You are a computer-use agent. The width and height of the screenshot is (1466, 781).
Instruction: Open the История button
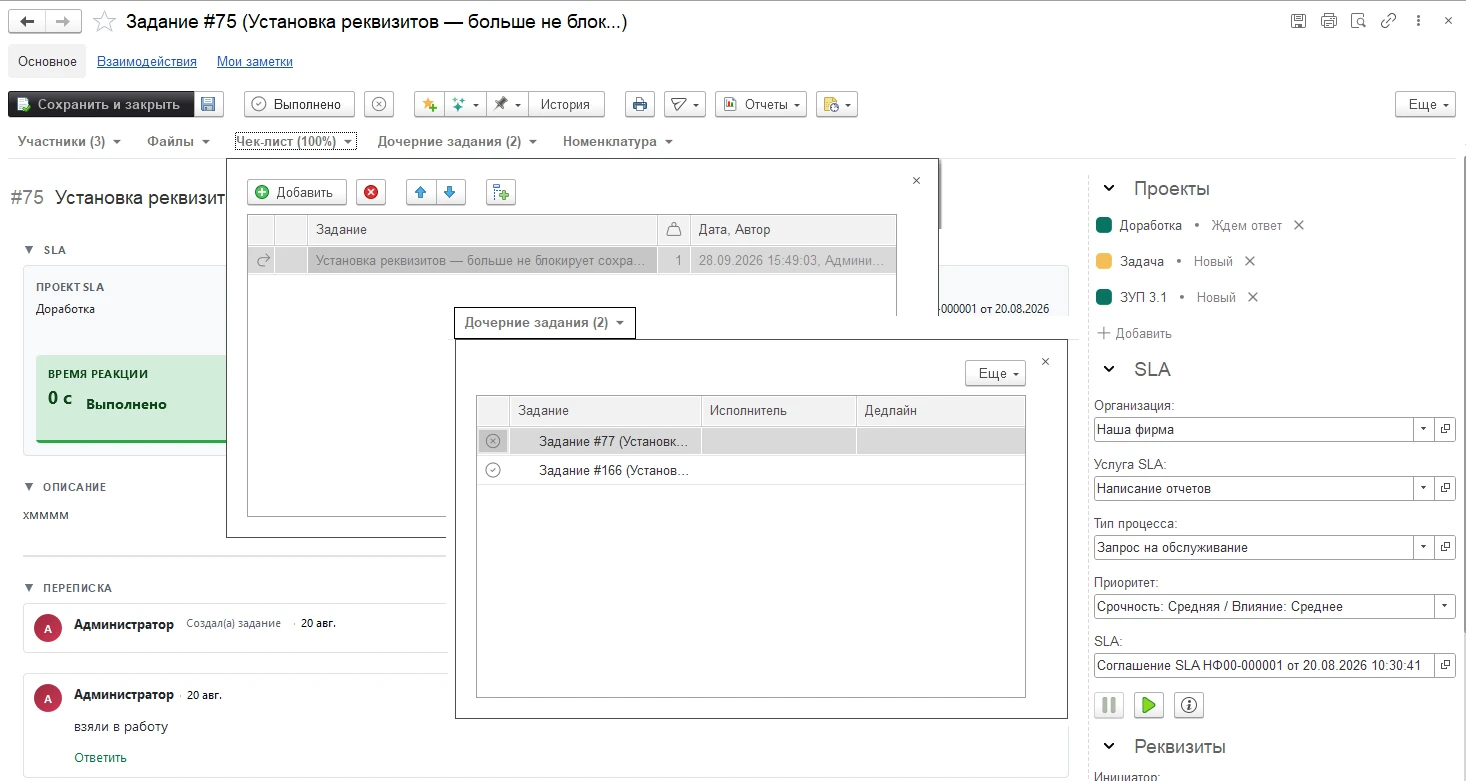(x=566, y=104)
